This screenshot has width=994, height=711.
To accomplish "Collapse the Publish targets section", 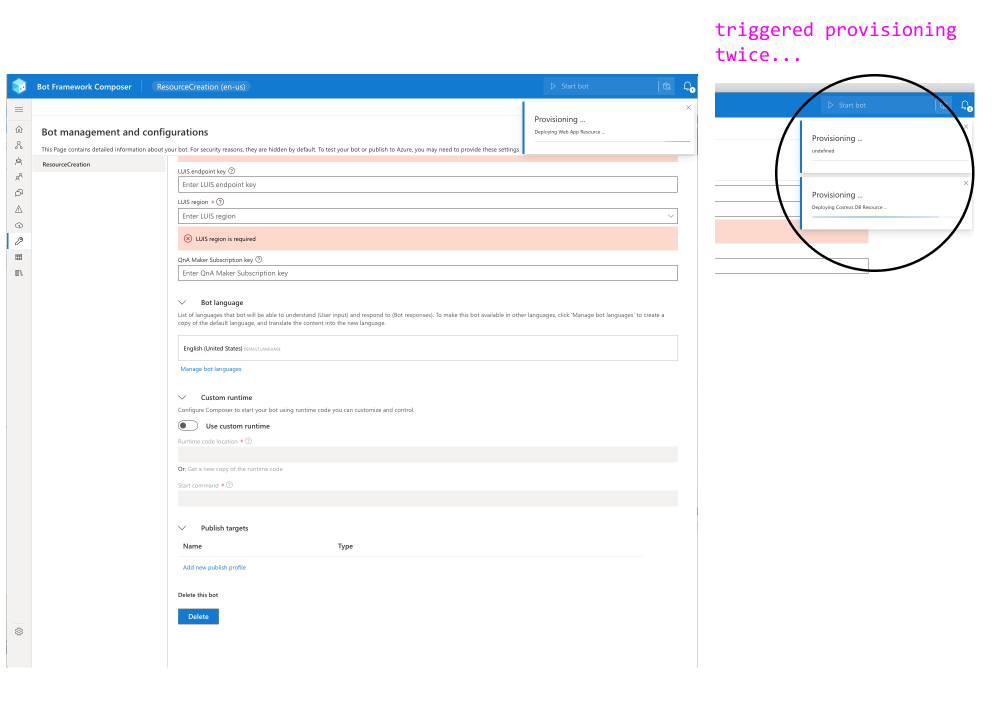I will tap(182, 528).
